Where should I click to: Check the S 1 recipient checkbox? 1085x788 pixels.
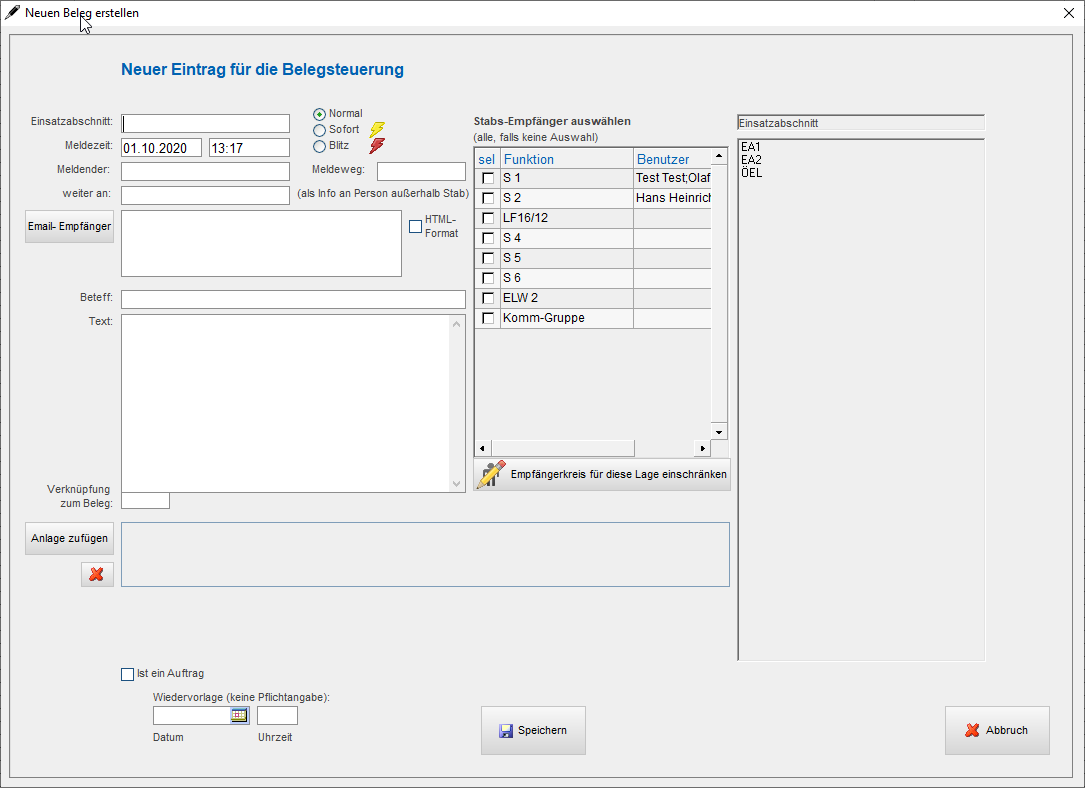[488, 178]
